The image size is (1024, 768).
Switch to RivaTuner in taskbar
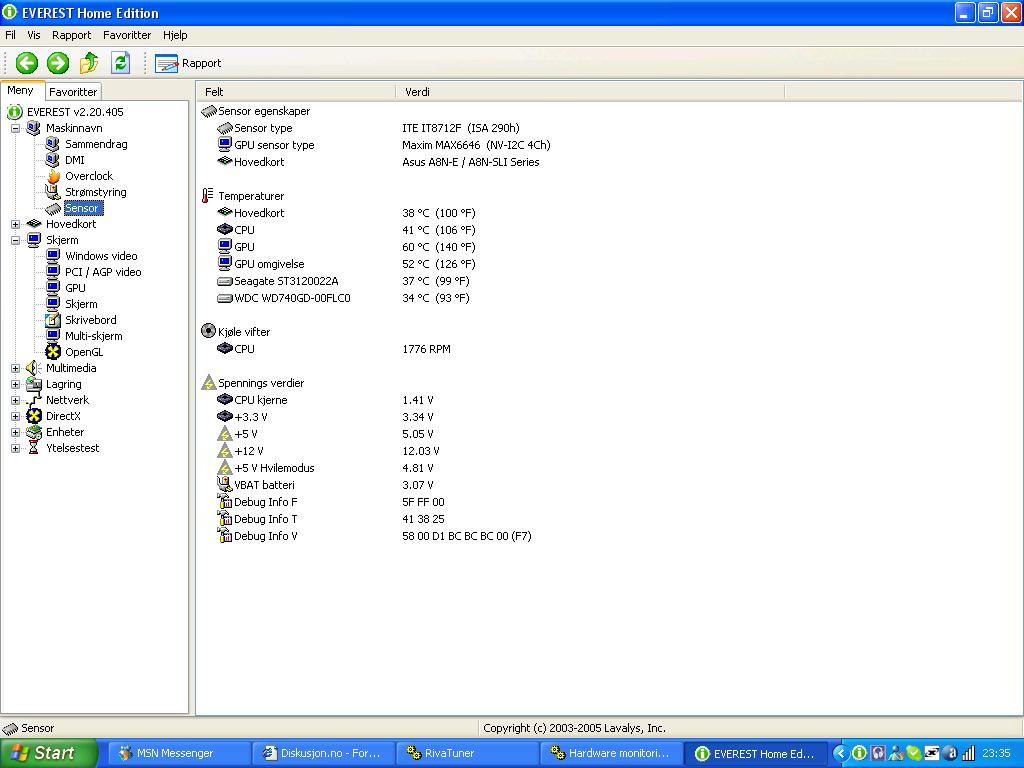coord(467,753)
